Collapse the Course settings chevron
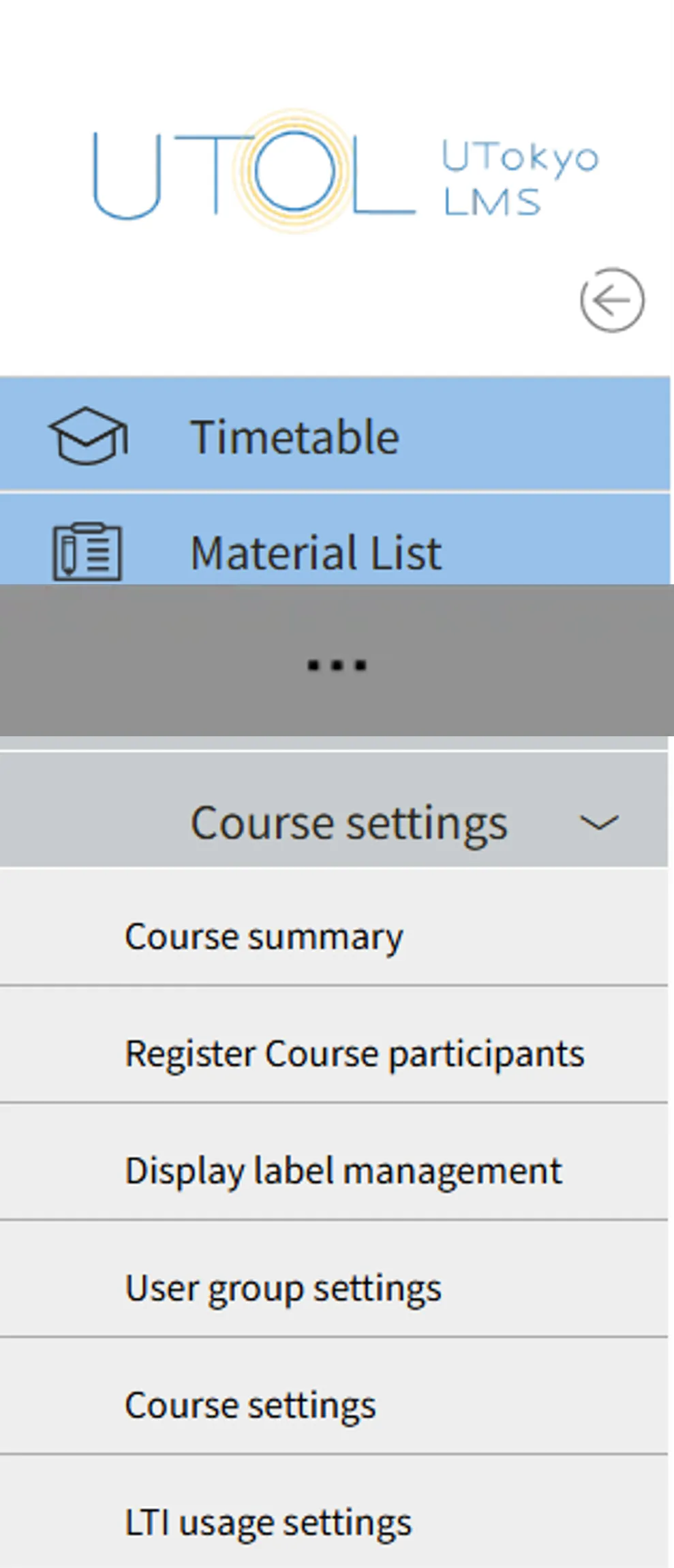This screenshot has width=674, height=1568. [599, 823]
